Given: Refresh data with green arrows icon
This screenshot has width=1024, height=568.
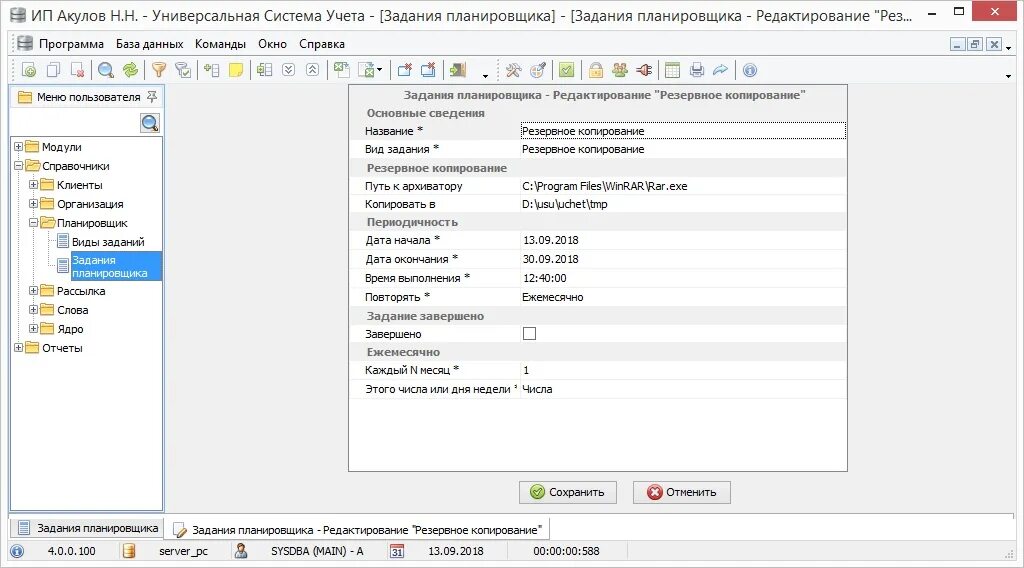Looking at the screenshot, I should pyautogui.click(x=131, y=70).
